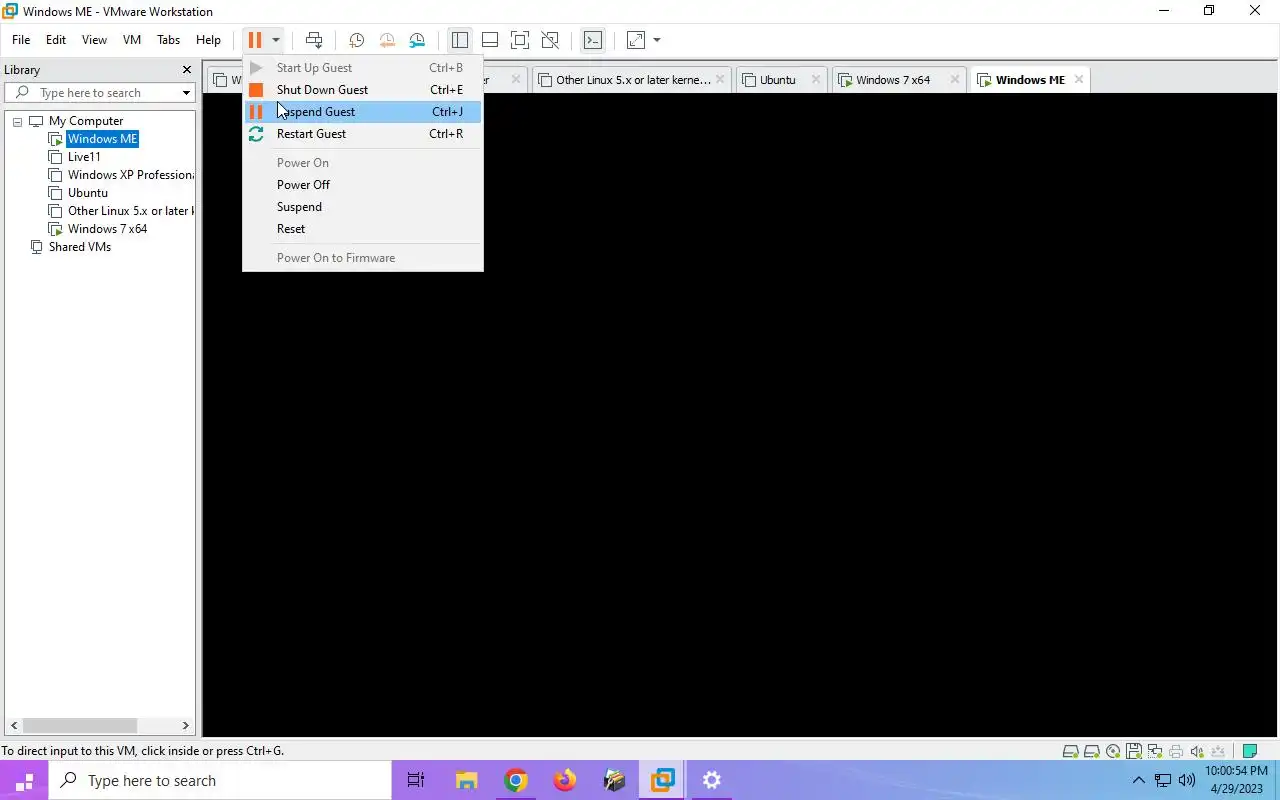Open the stretch guest dropdown arrow
This screenshot has height=800, width=1280.
point(657,40)
